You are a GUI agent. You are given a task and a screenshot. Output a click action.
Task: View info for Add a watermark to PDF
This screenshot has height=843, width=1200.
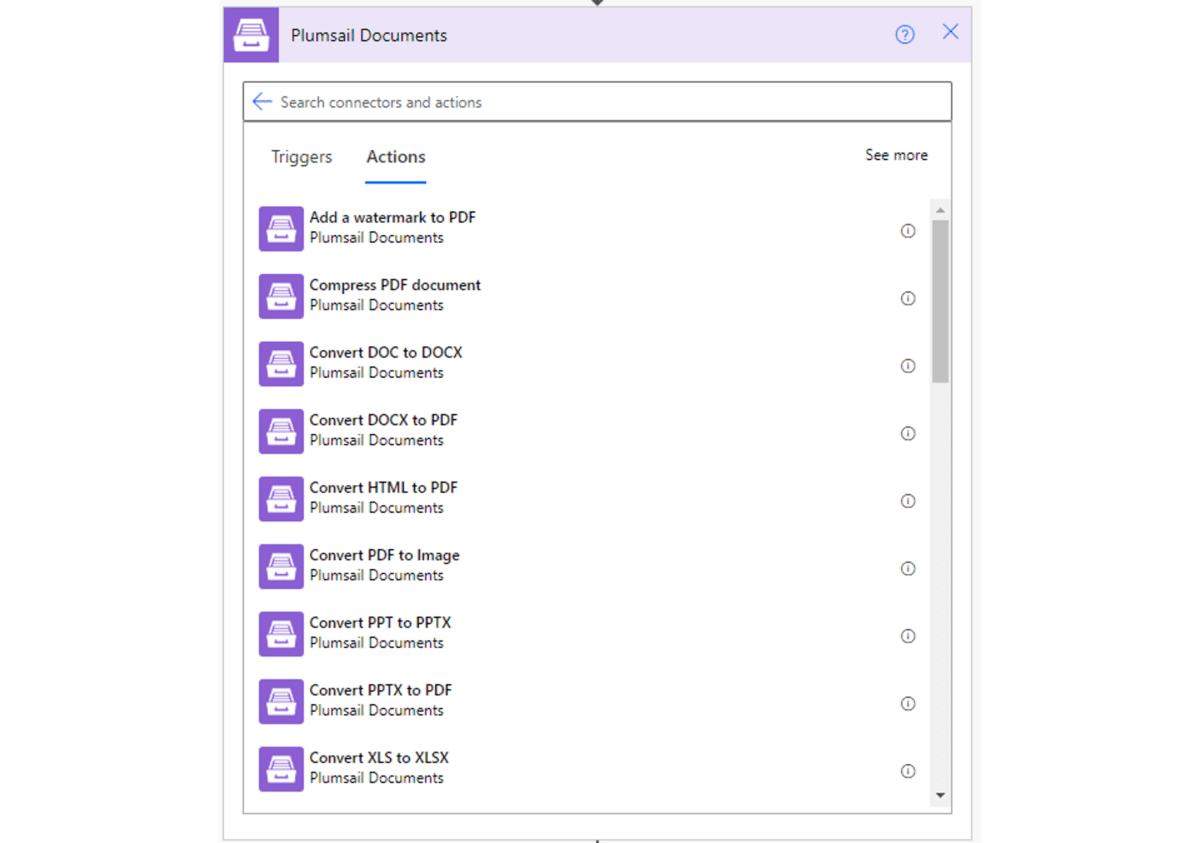pyautogui.click(x=908, y=230)
